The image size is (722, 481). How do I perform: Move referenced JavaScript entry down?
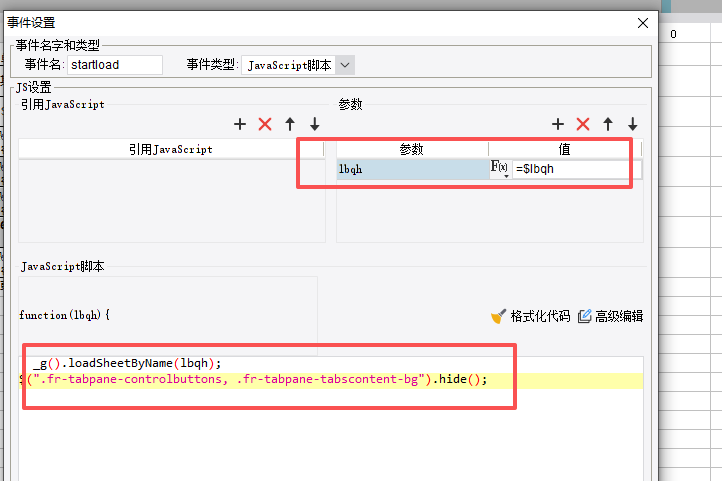point(314,124)
